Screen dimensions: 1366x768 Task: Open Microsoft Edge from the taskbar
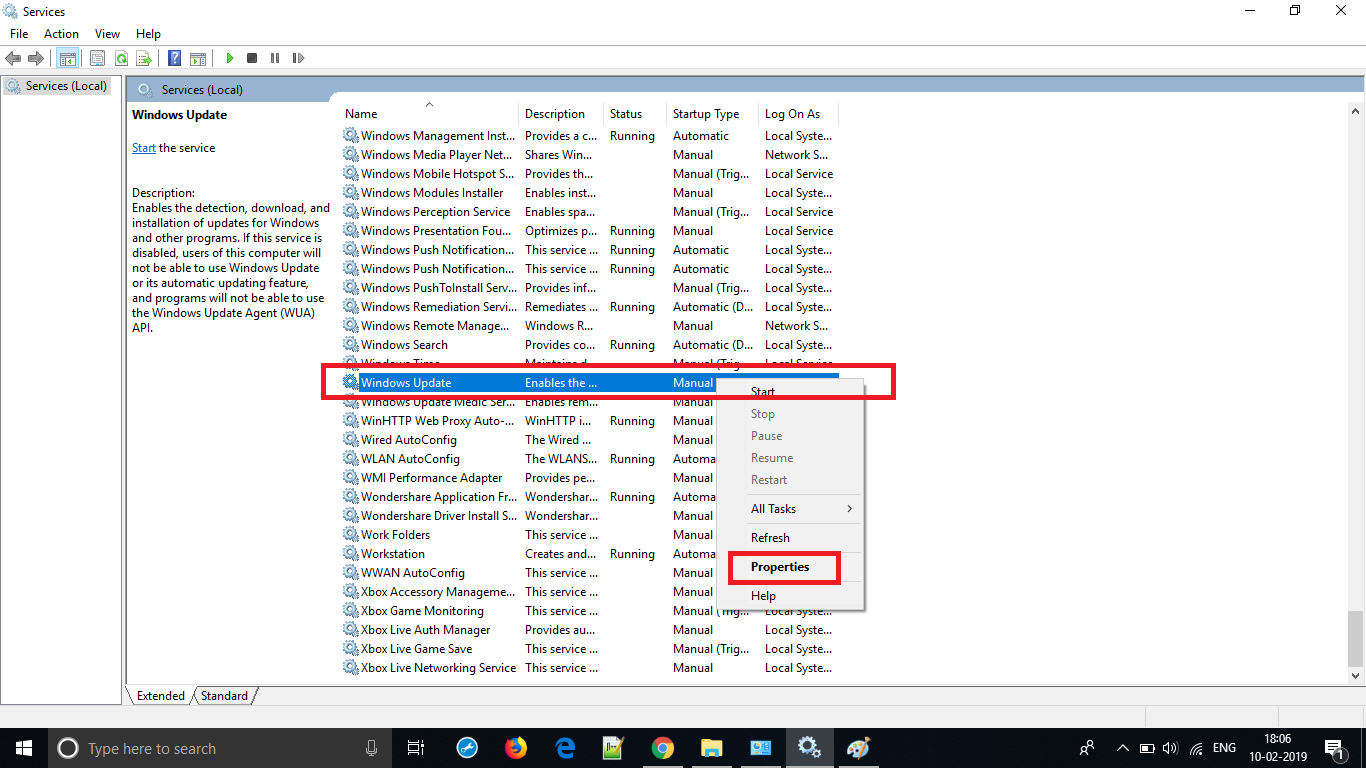[565, 748]
